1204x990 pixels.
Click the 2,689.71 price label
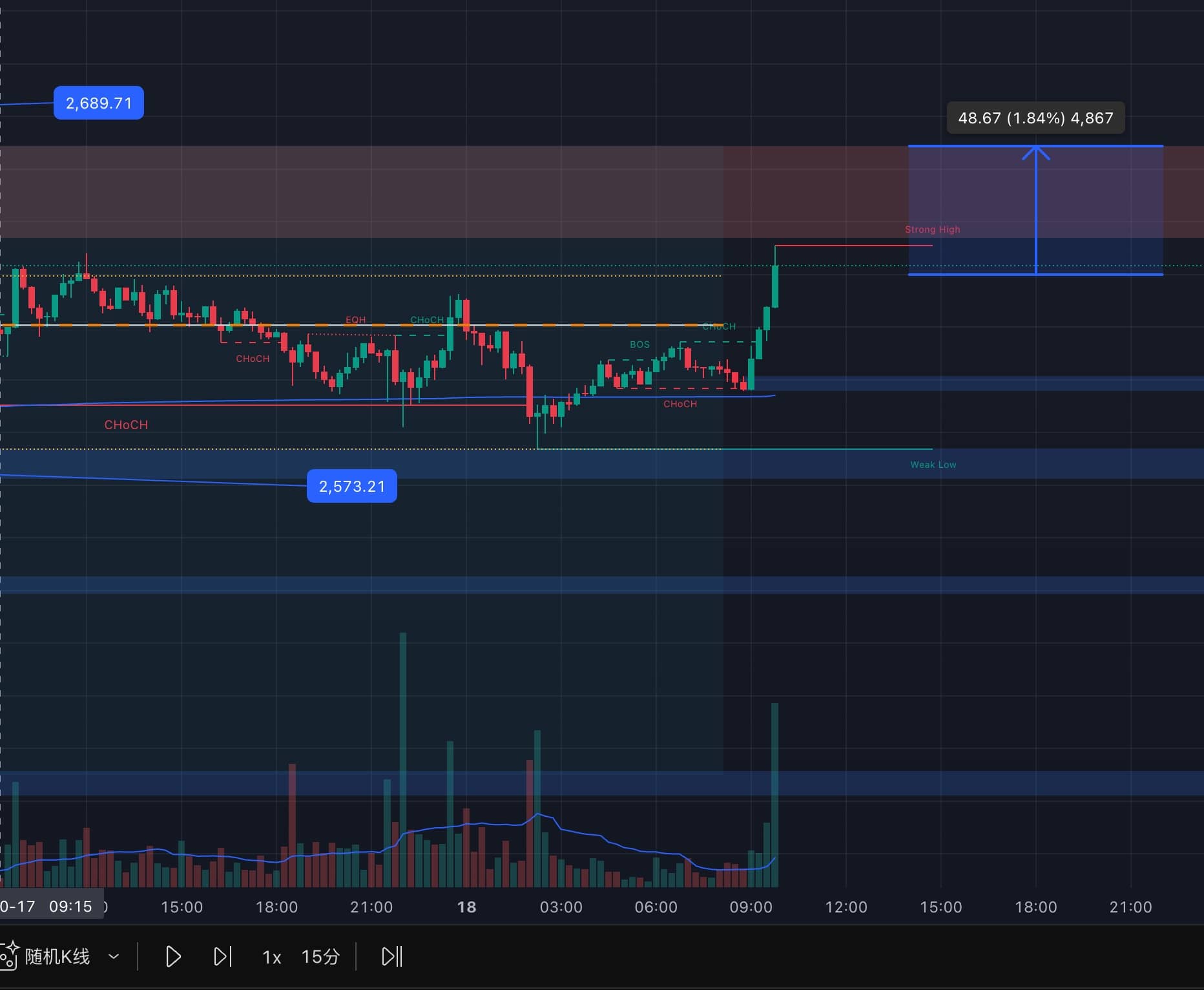99,103
